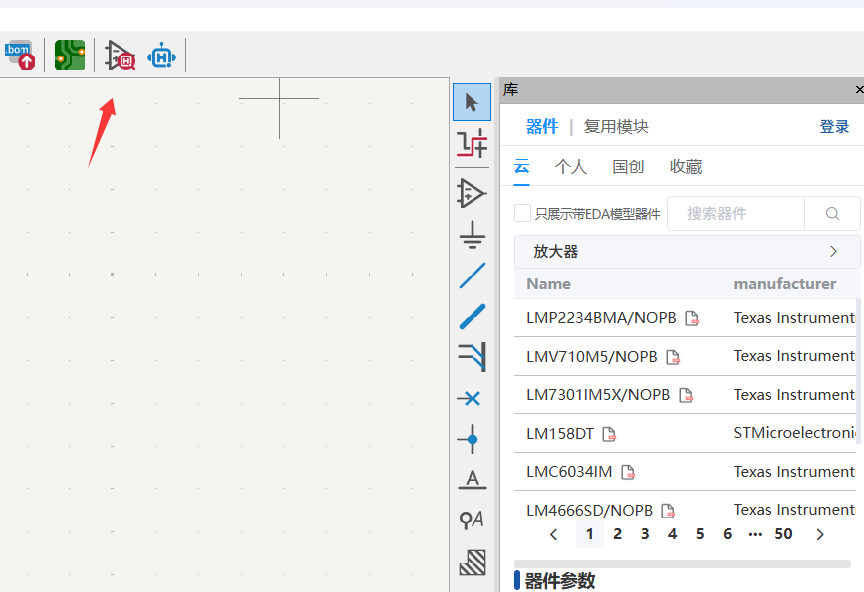This screenshot has height=592, width=864.
Task: Click the component search icon with magnifier
Action: [x=120, y=55]
